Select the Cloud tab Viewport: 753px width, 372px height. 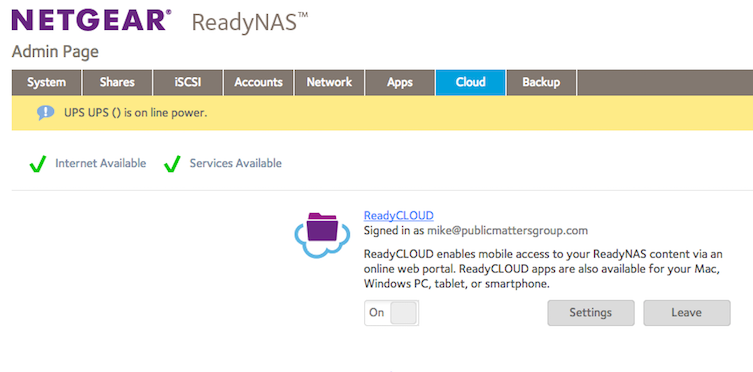pos(471,83)
